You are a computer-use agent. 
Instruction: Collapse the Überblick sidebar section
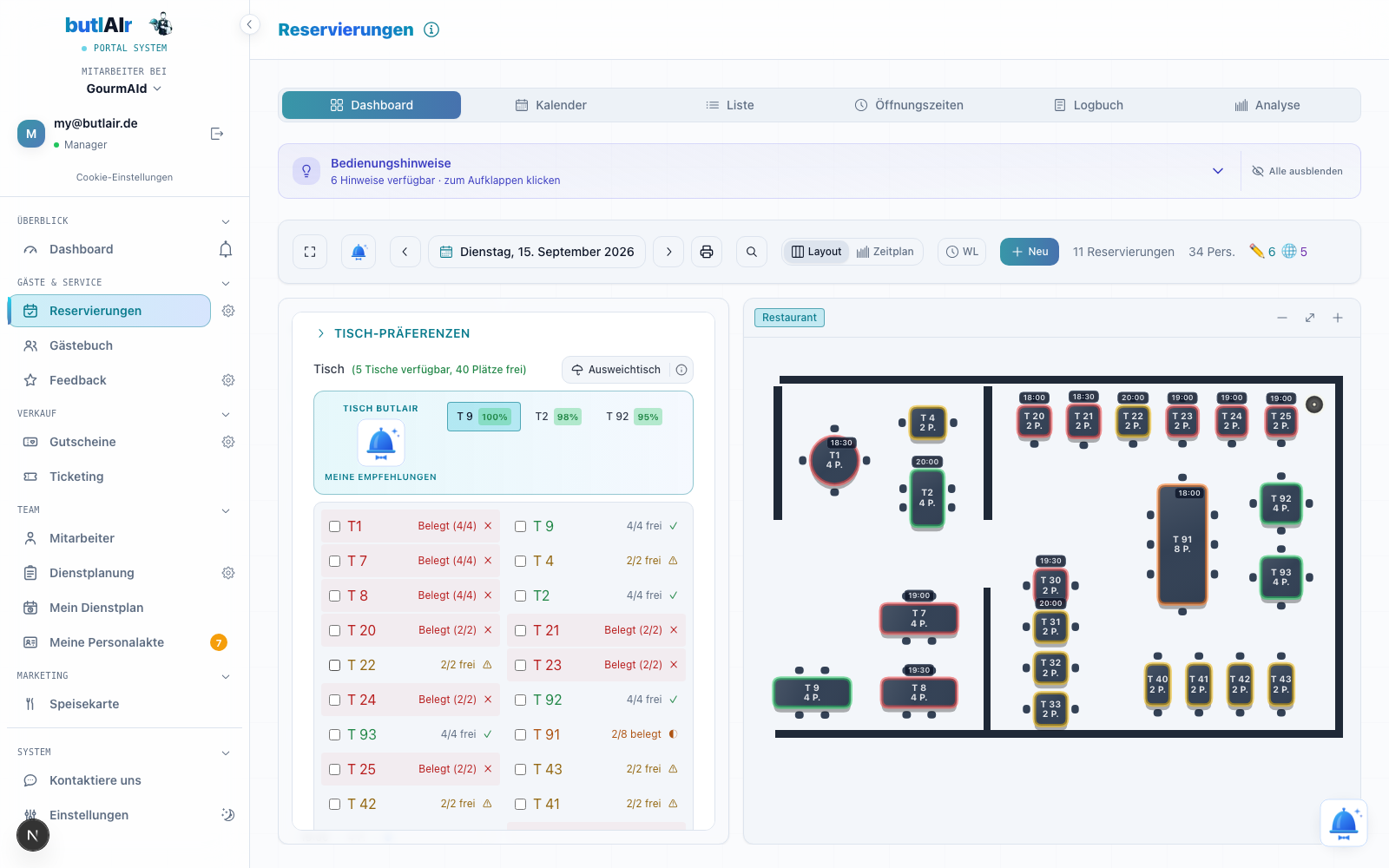(226, 221)
